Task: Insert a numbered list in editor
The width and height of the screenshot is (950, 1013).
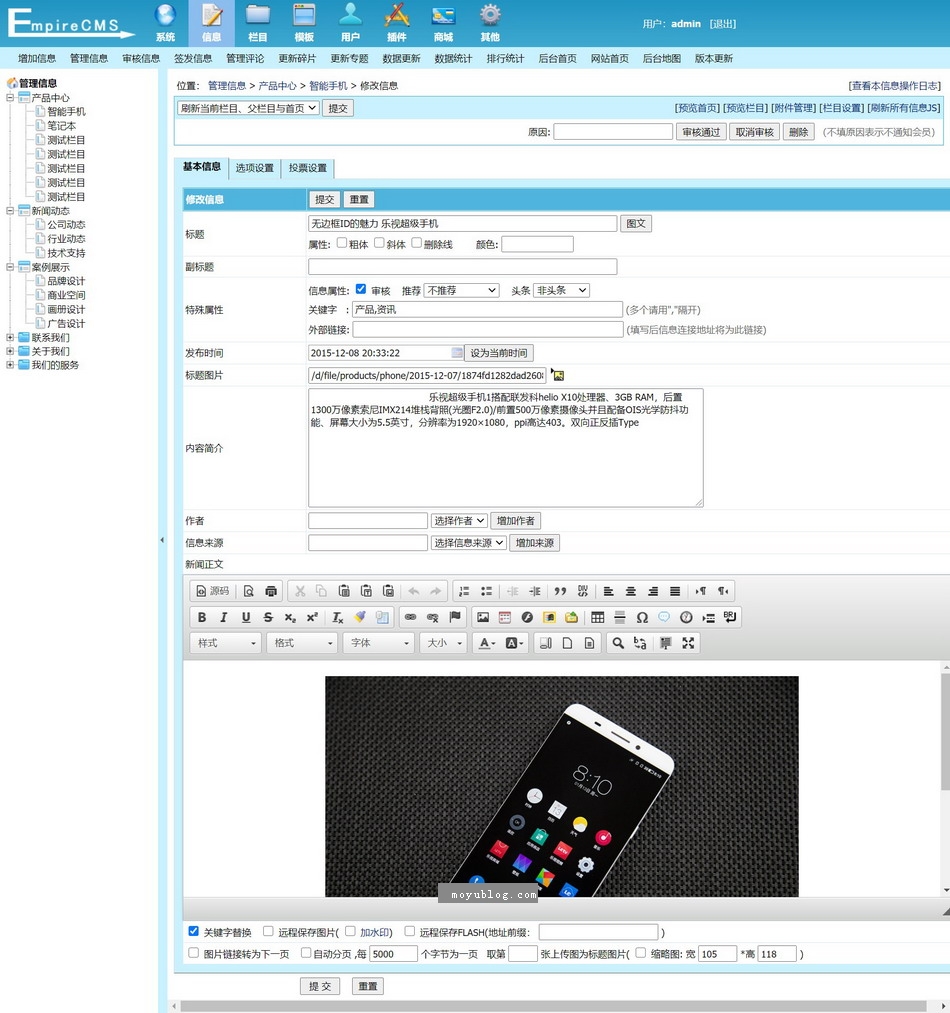Action: 464,591
